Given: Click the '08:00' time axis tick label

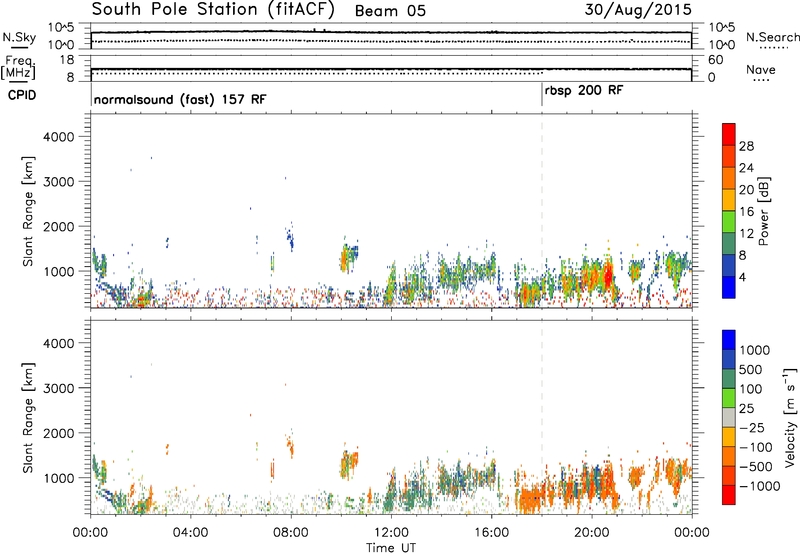Looking at the screenshot, I should (x=291, y=533).
